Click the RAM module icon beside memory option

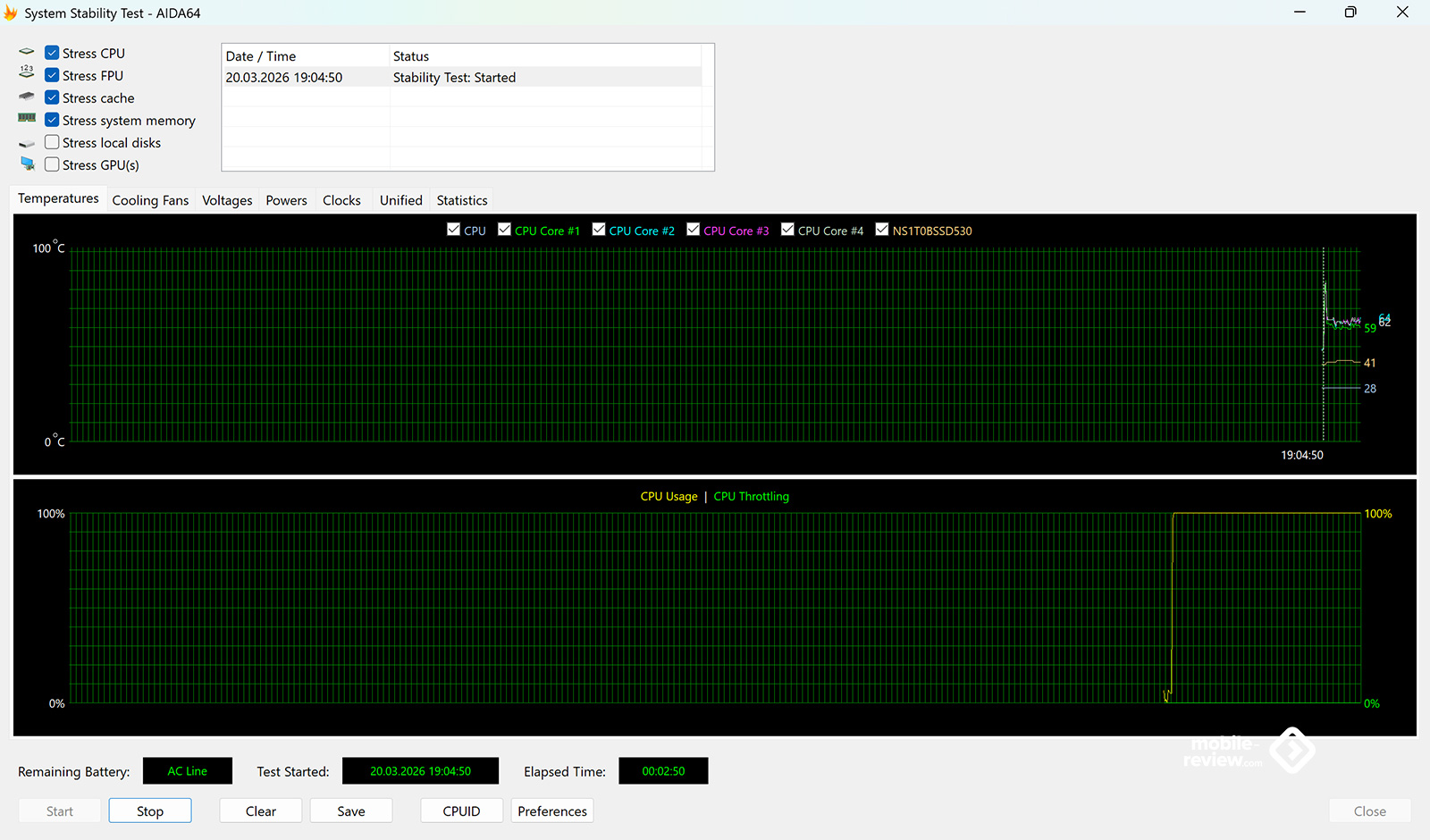(x=27, y=118)
